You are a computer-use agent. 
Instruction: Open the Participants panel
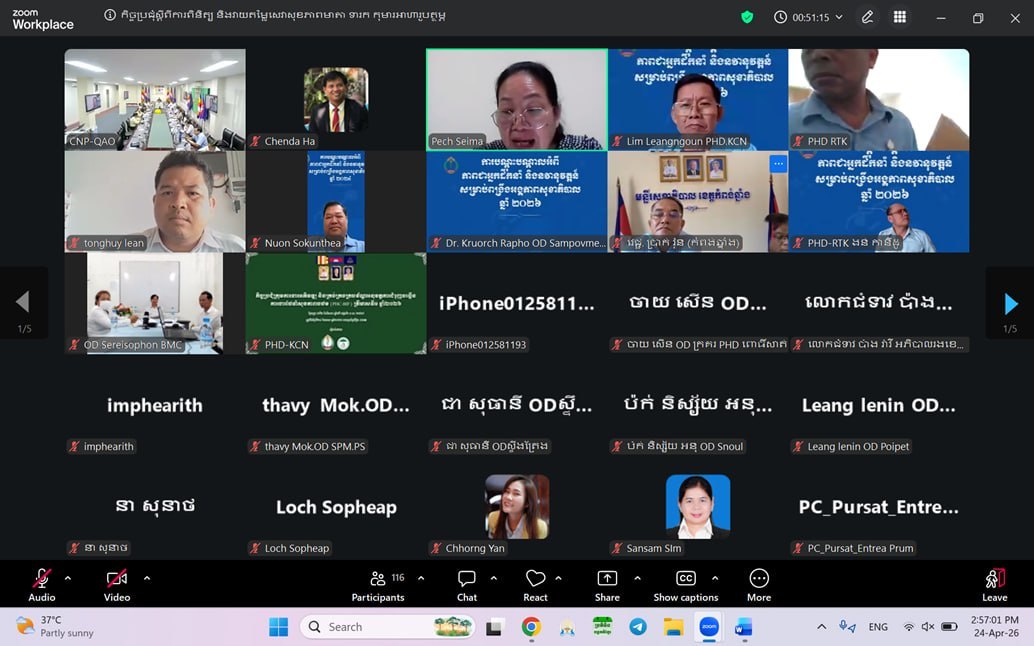pyautogui.click(x=378, y=585)
